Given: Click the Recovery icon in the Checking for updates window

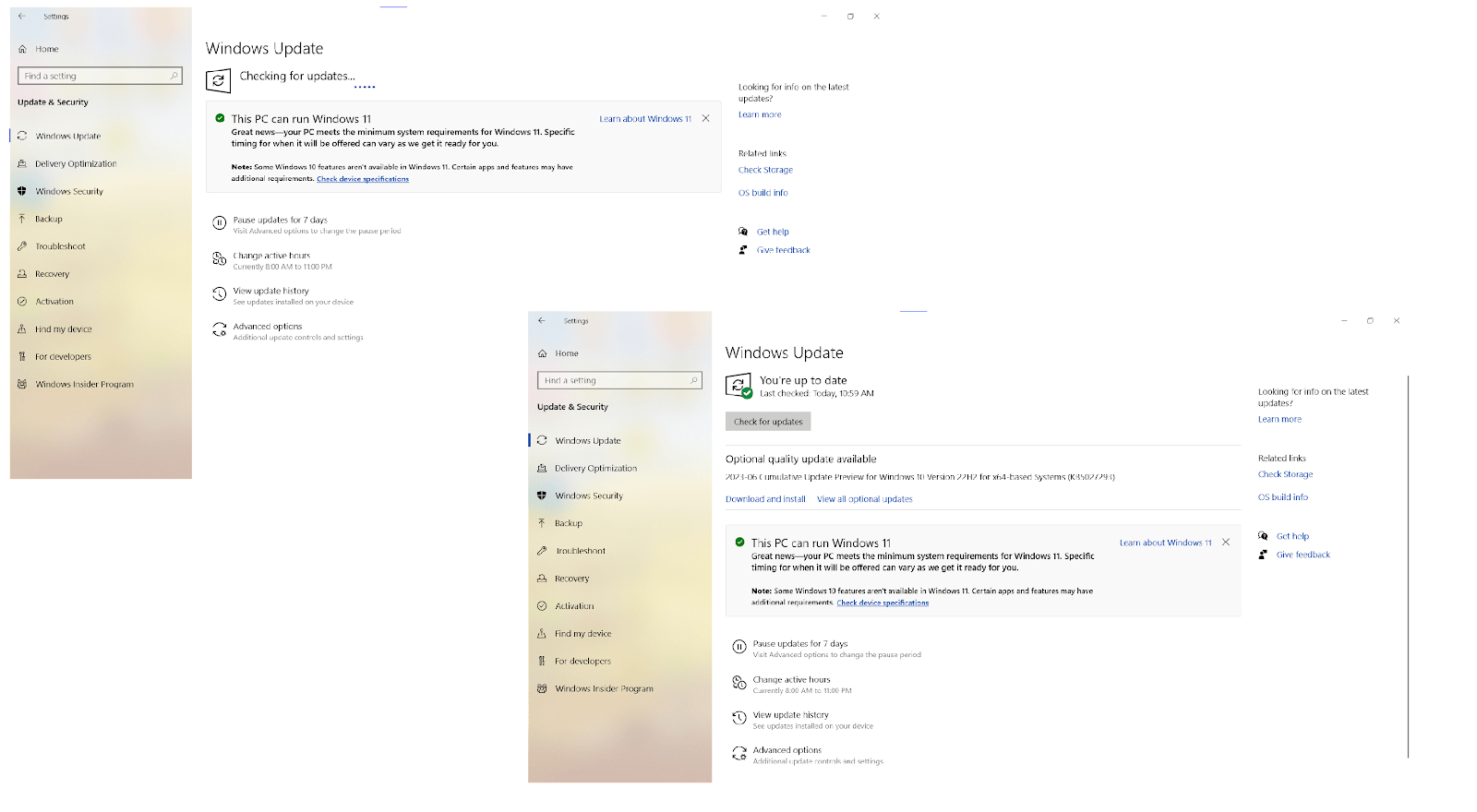Looking at the screenshot, I should coord(22,274).
